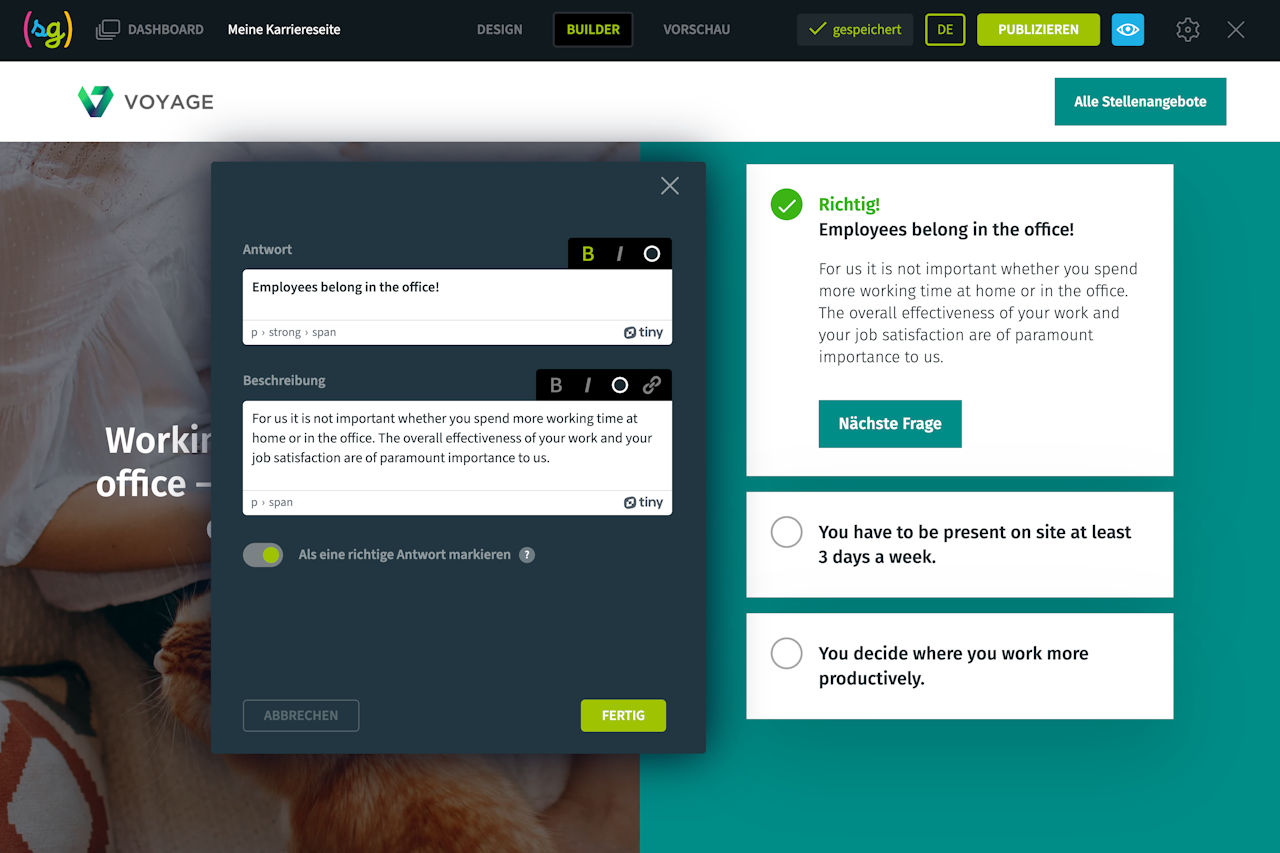The image size is (1280, 853).
Task: Open Dashboard via the stacked pages icon
Action: coord(108,30)
